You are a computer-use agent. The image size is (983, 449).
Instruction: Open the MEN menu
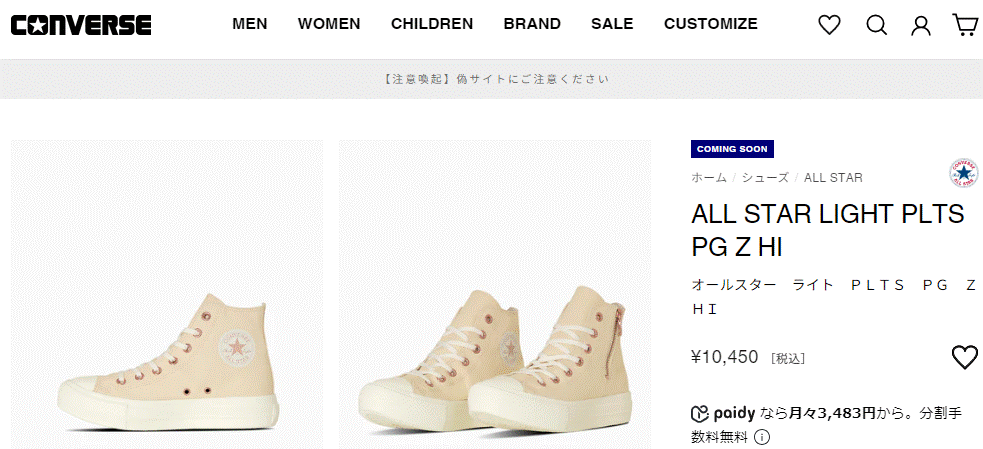click(250, 24)
